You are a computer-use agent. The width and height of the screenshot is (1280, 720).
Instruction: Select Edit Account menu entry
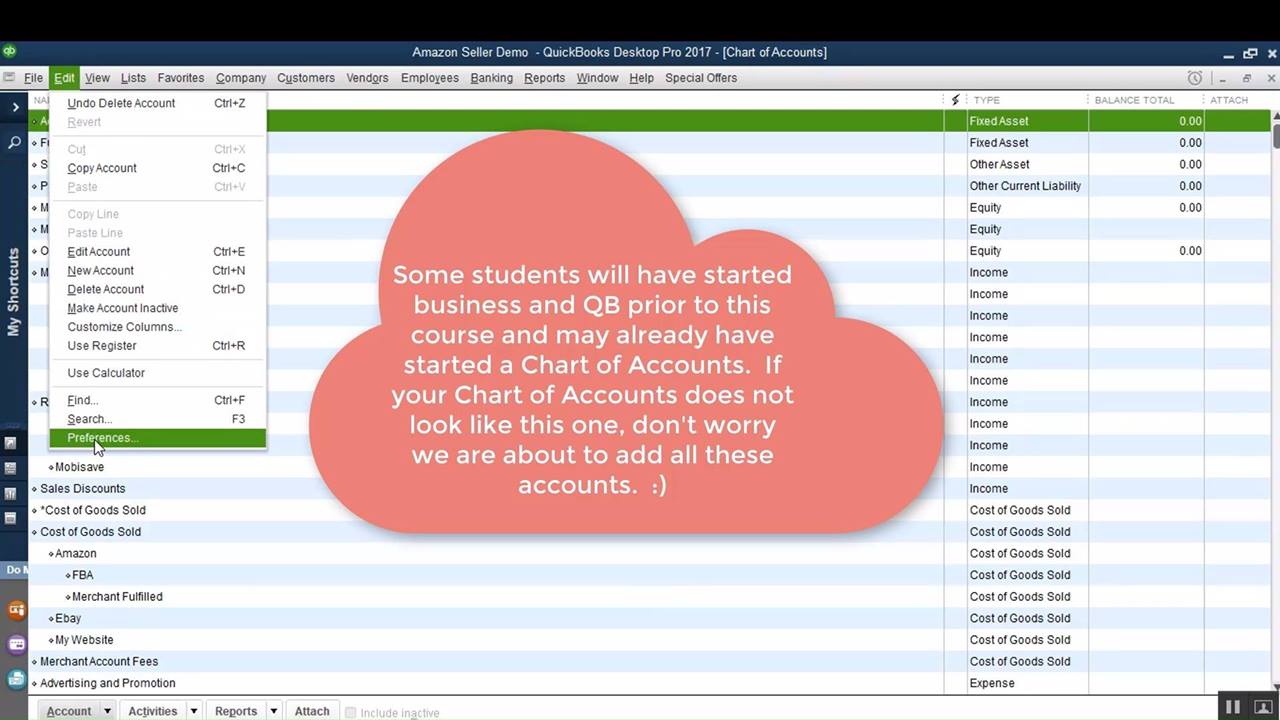pos(158,252)
